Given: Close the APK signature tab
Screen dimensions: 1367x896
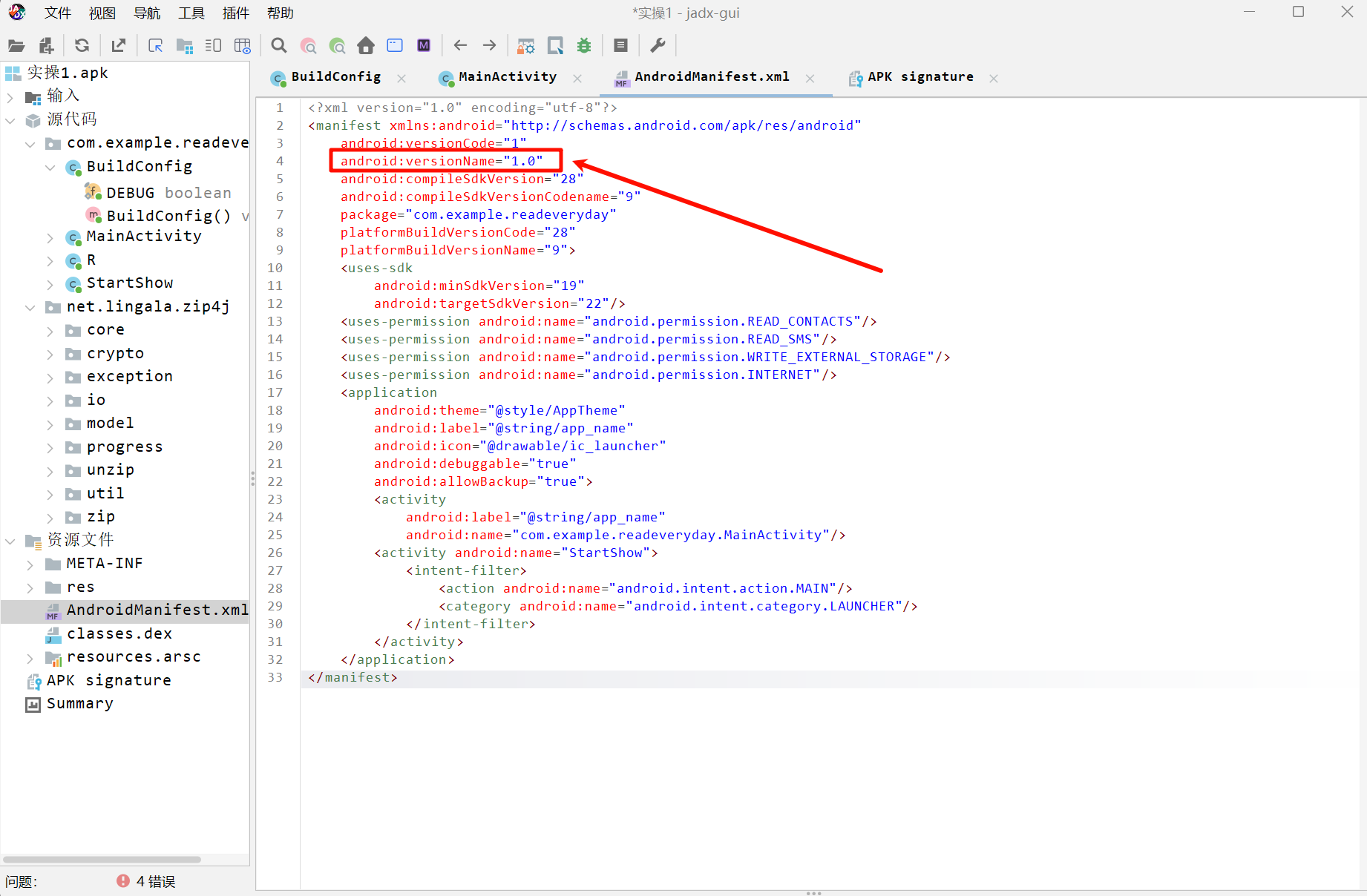Looking at the screenshot, I should point(994,79).
